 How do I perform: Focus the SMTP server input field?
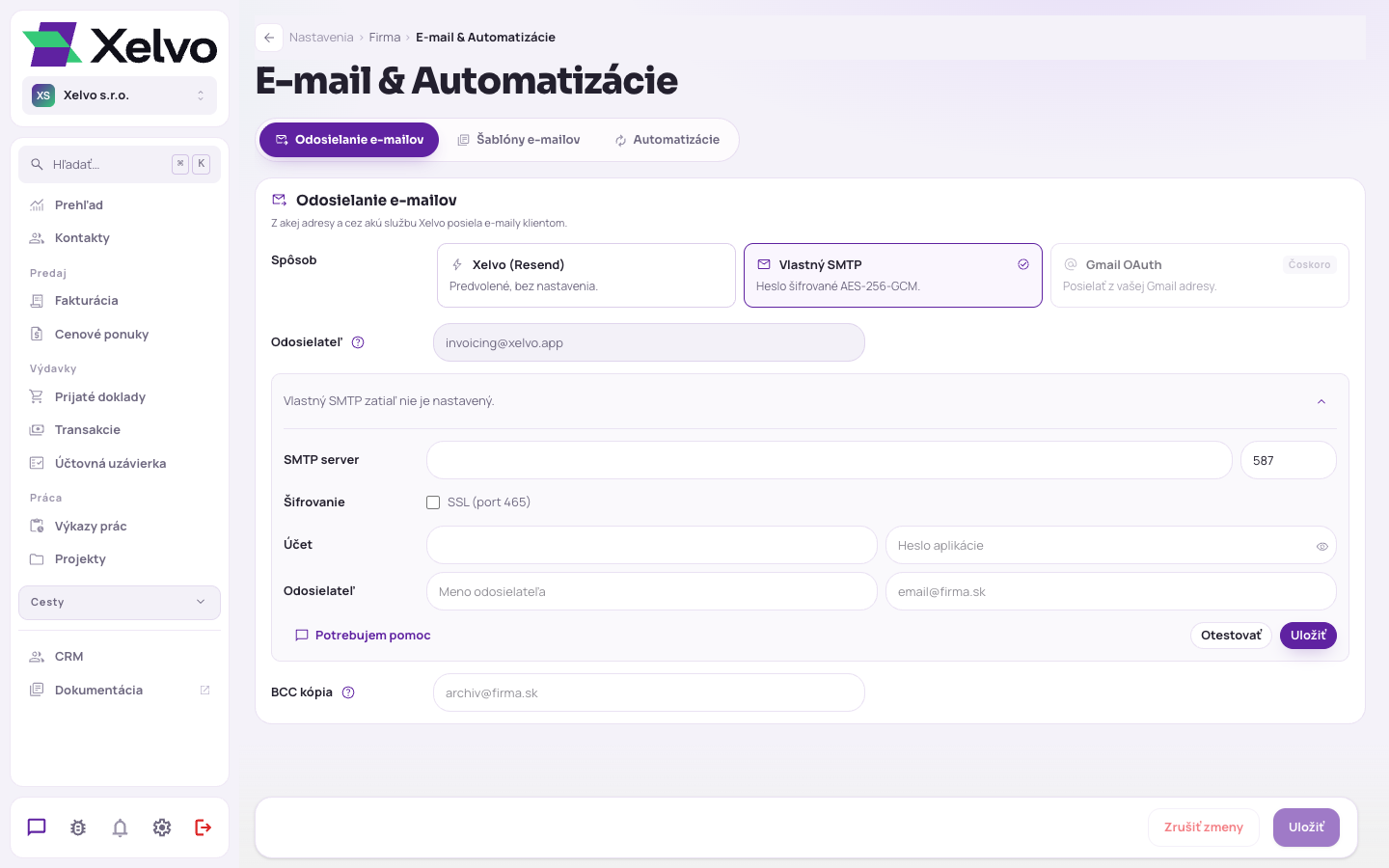tap(830, 460)
